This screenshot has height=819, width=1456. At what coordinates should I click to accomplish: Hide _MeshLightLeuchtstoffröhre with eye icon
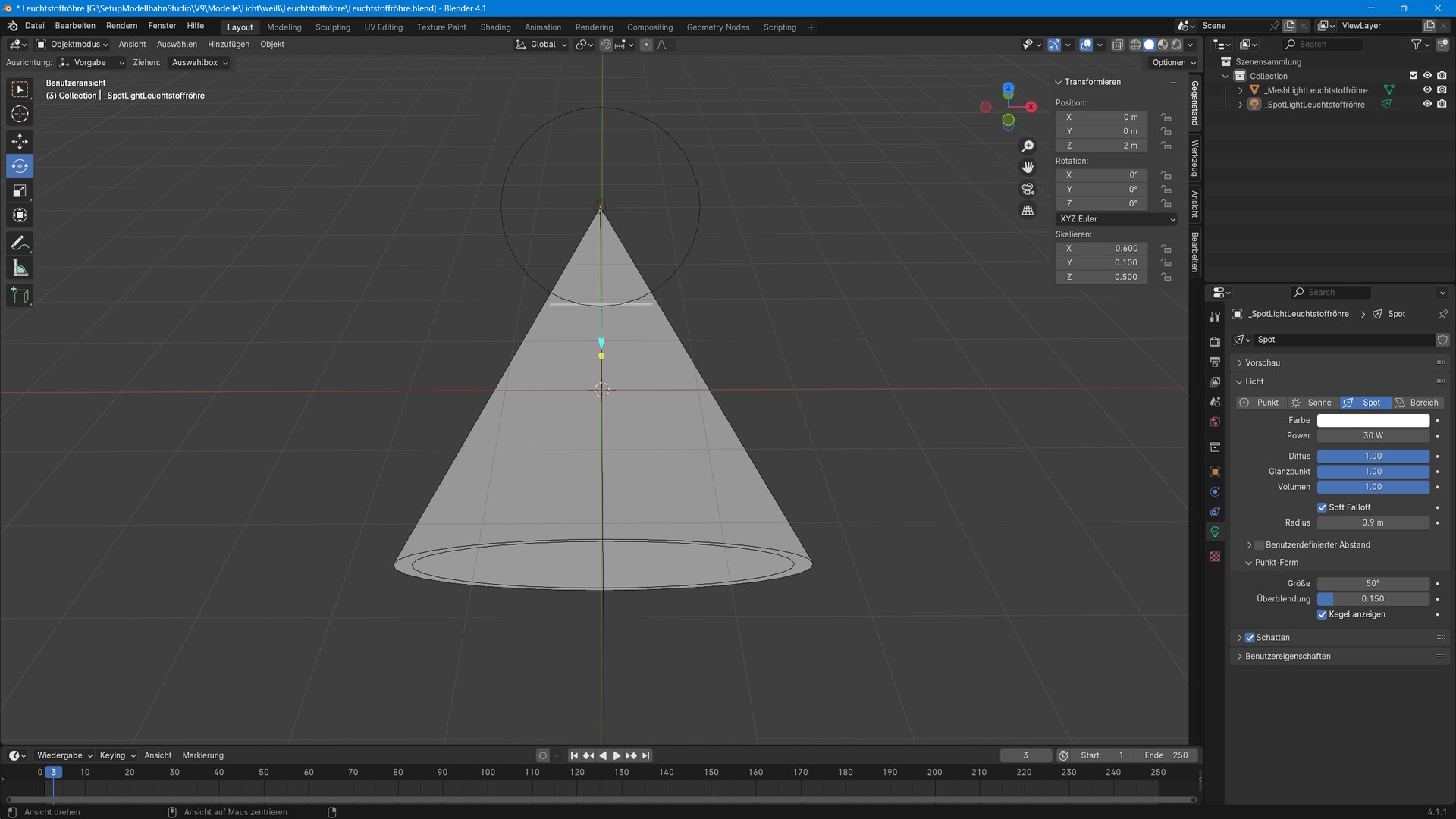tap(1426, 89)
